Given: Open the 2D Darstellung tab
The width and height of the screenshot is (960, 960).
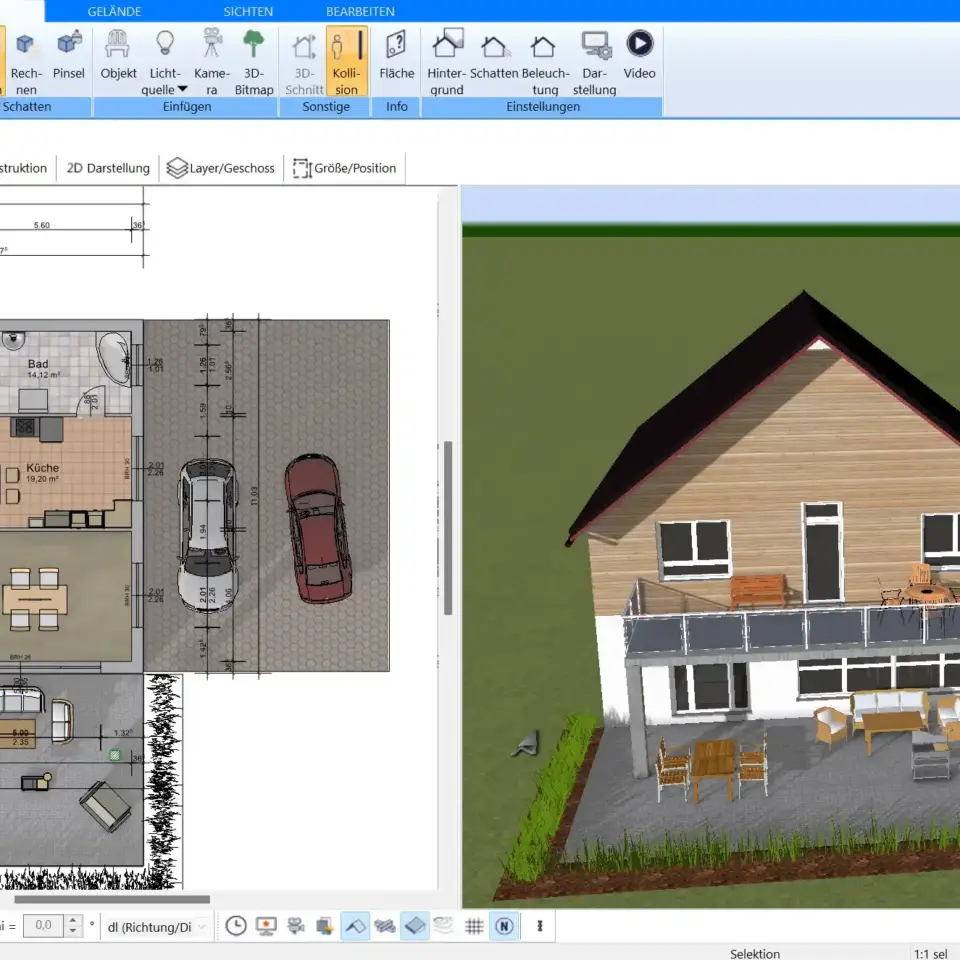Looking at the screenshot, I should point(108,168).
